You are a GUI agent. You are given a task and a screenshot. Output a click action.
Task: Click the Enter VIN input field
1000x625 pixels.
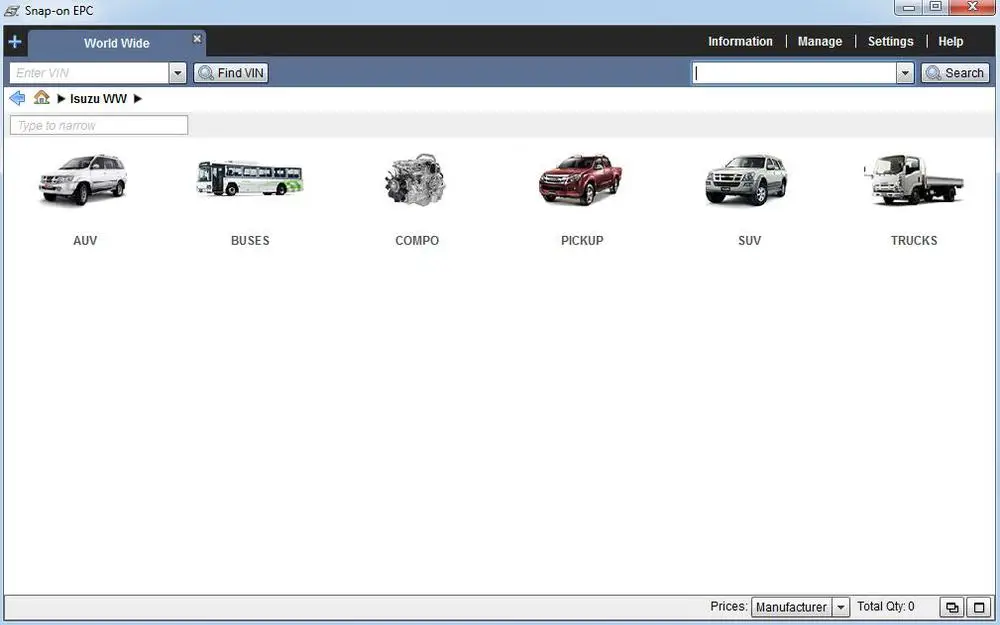[89, 73]
